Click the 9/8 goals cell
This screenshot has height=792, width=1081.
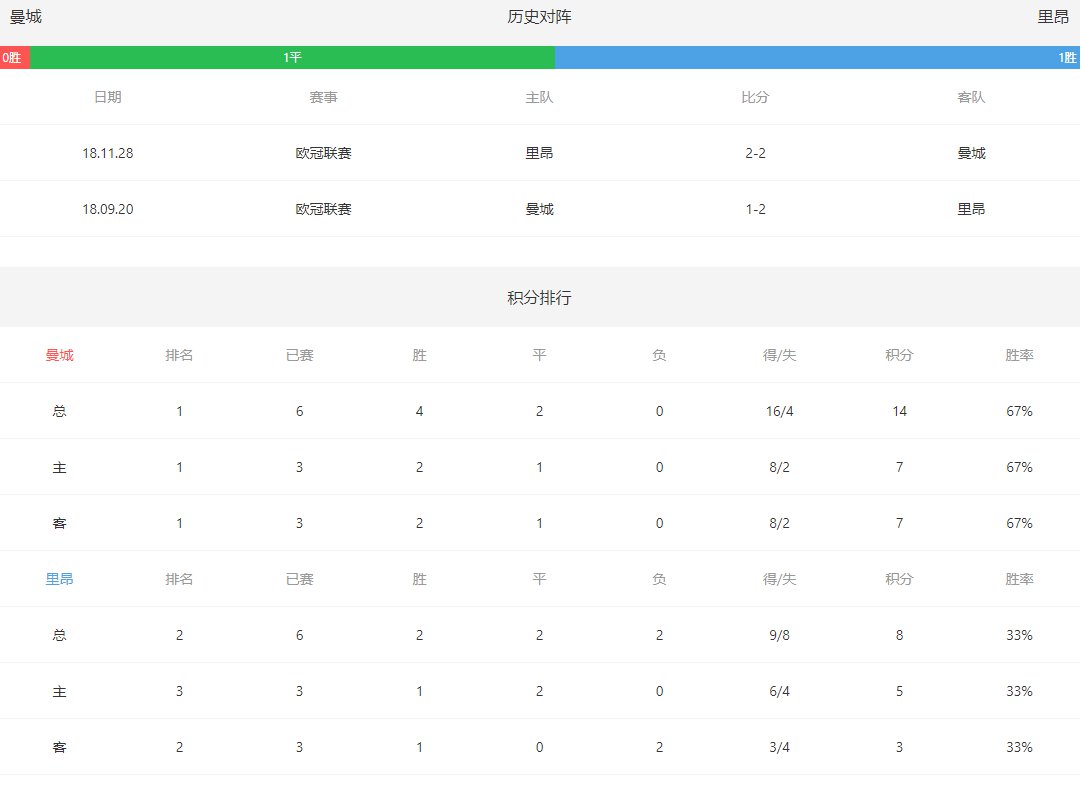(779, 636)
